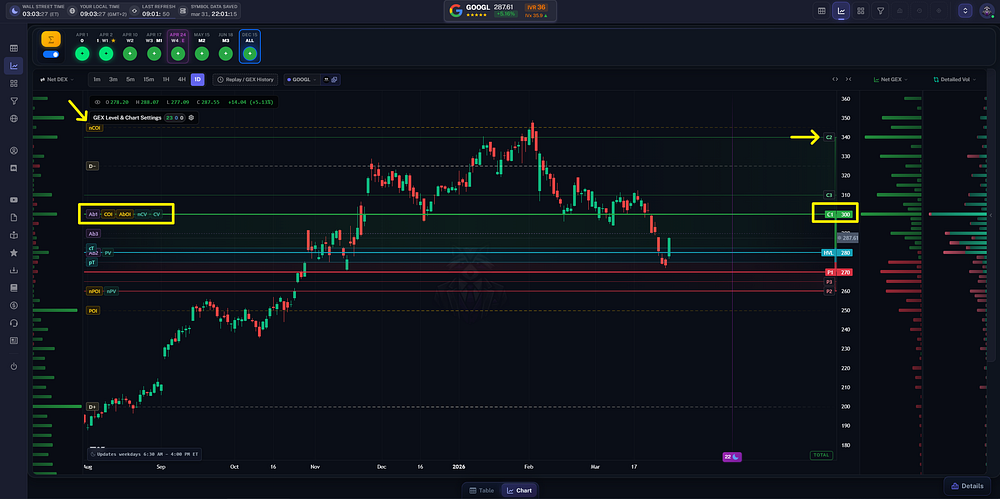Screen dimensions: 1000x499
Task: Select the 5m timeframe
Action: click(x=130, y=80)
